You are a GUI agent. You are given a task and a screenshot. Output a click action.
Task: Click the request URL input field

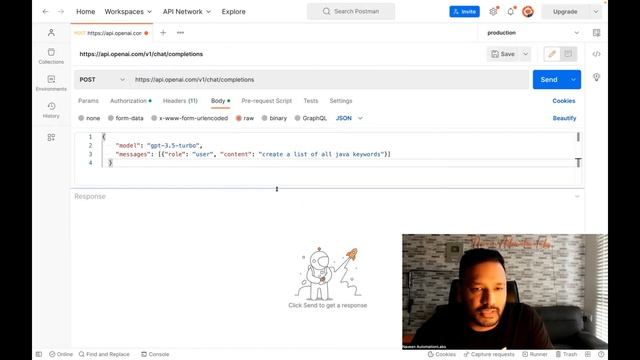tap(330, 80)
